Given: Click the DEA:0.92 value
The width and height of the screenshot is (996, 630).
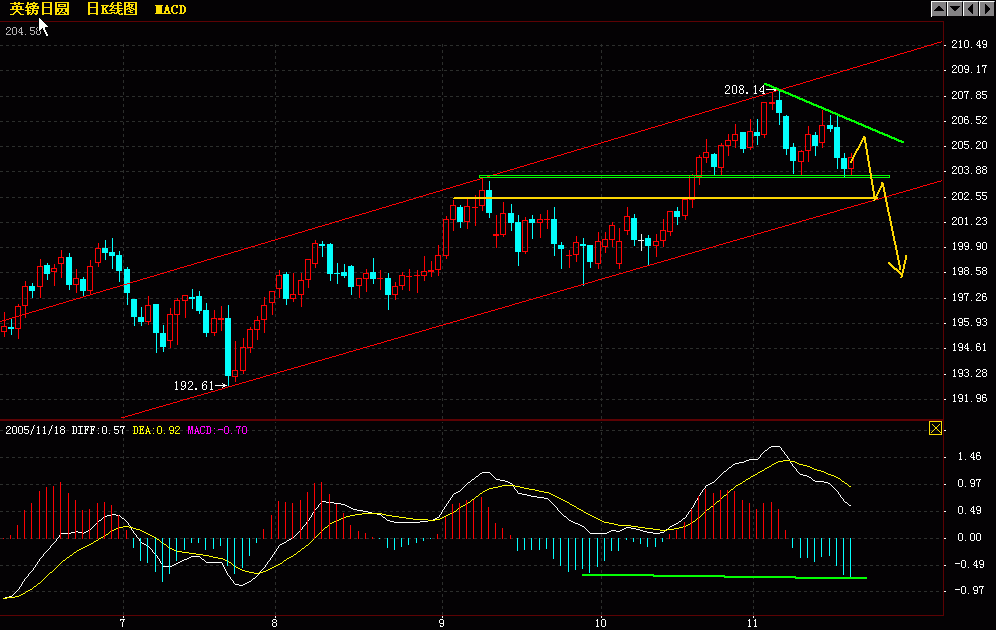Looking at the screenshot, I should coord(156,430).
